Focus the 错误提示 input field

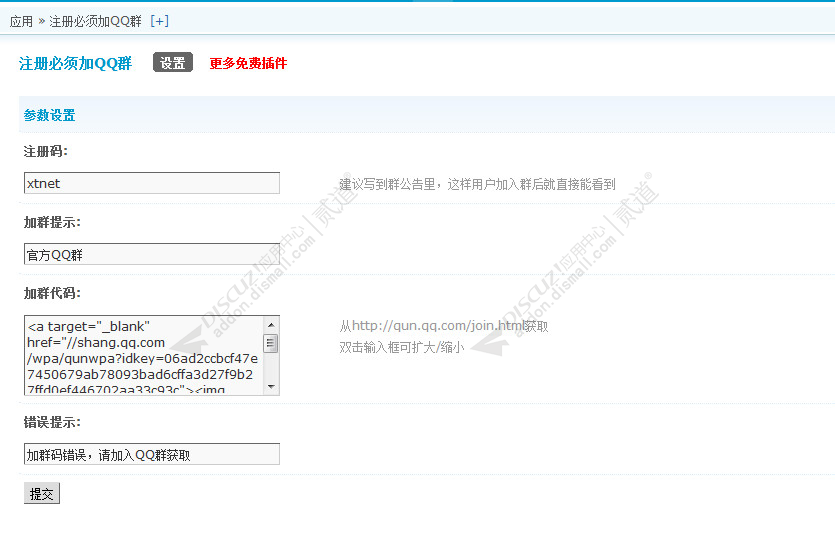click(152, 454)
